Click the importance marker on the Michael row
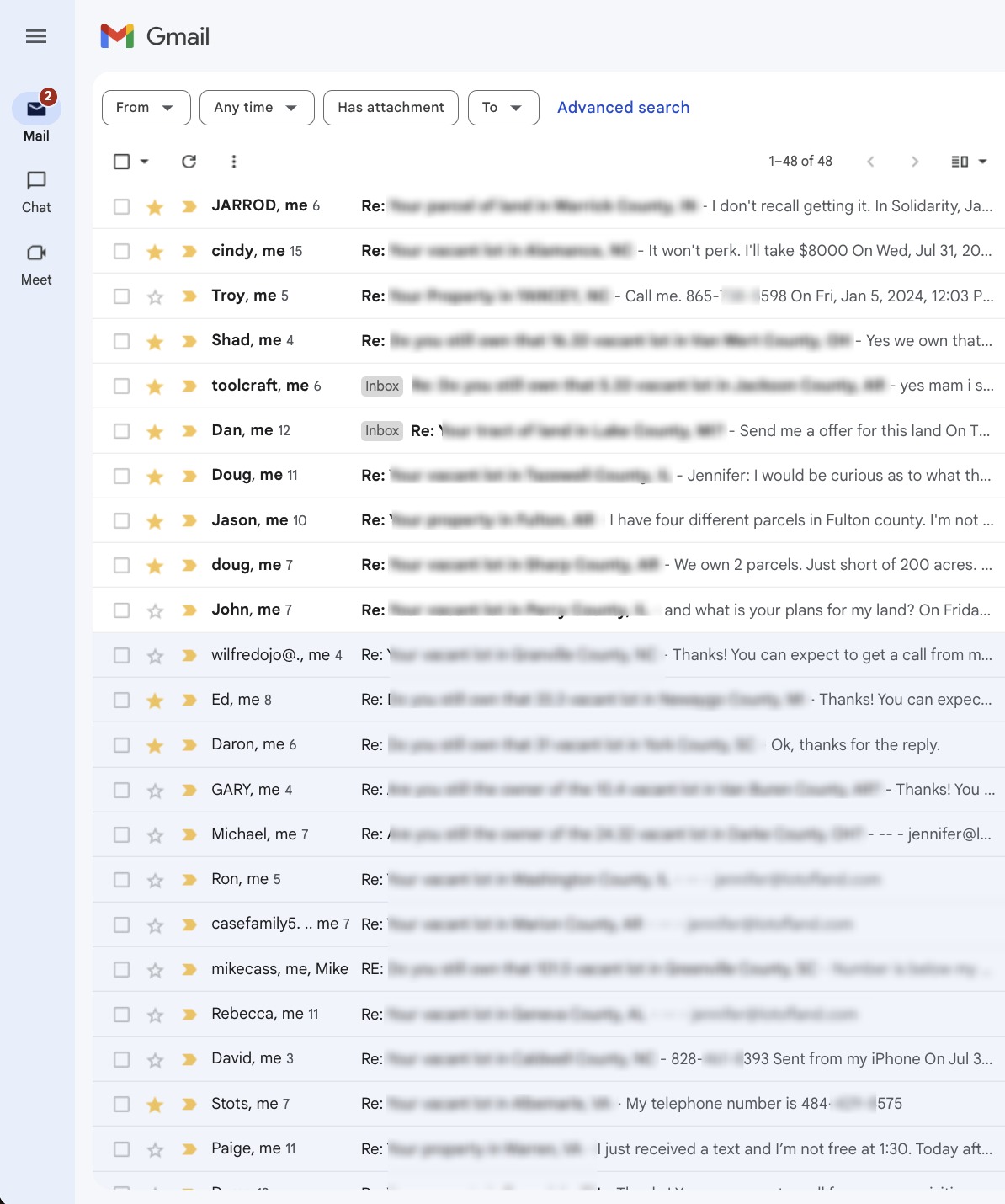Screen dimensions: 1005x1204 (189, 834)
